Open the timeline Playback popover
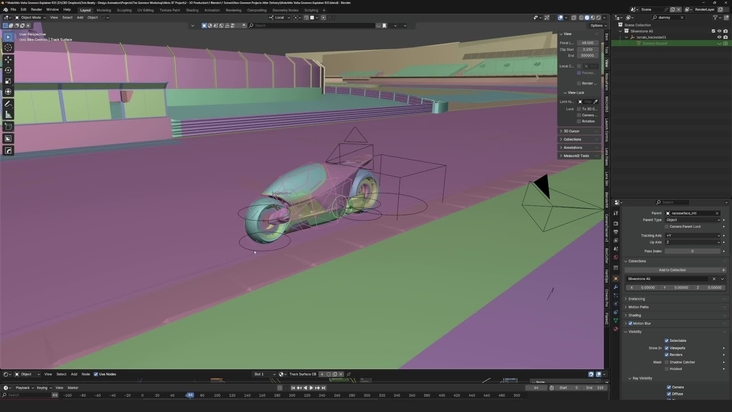This screenshot has width=732, height=412. pos(24,388)
